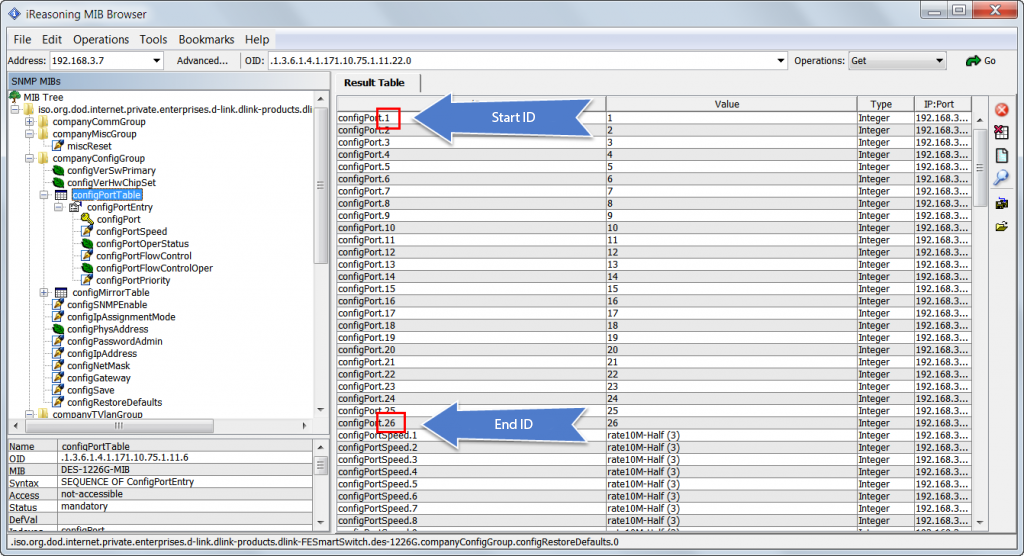1024x556 pixels.
Task: Click the folder icon of companyConfigGroup
Action: tap(43, 158)
